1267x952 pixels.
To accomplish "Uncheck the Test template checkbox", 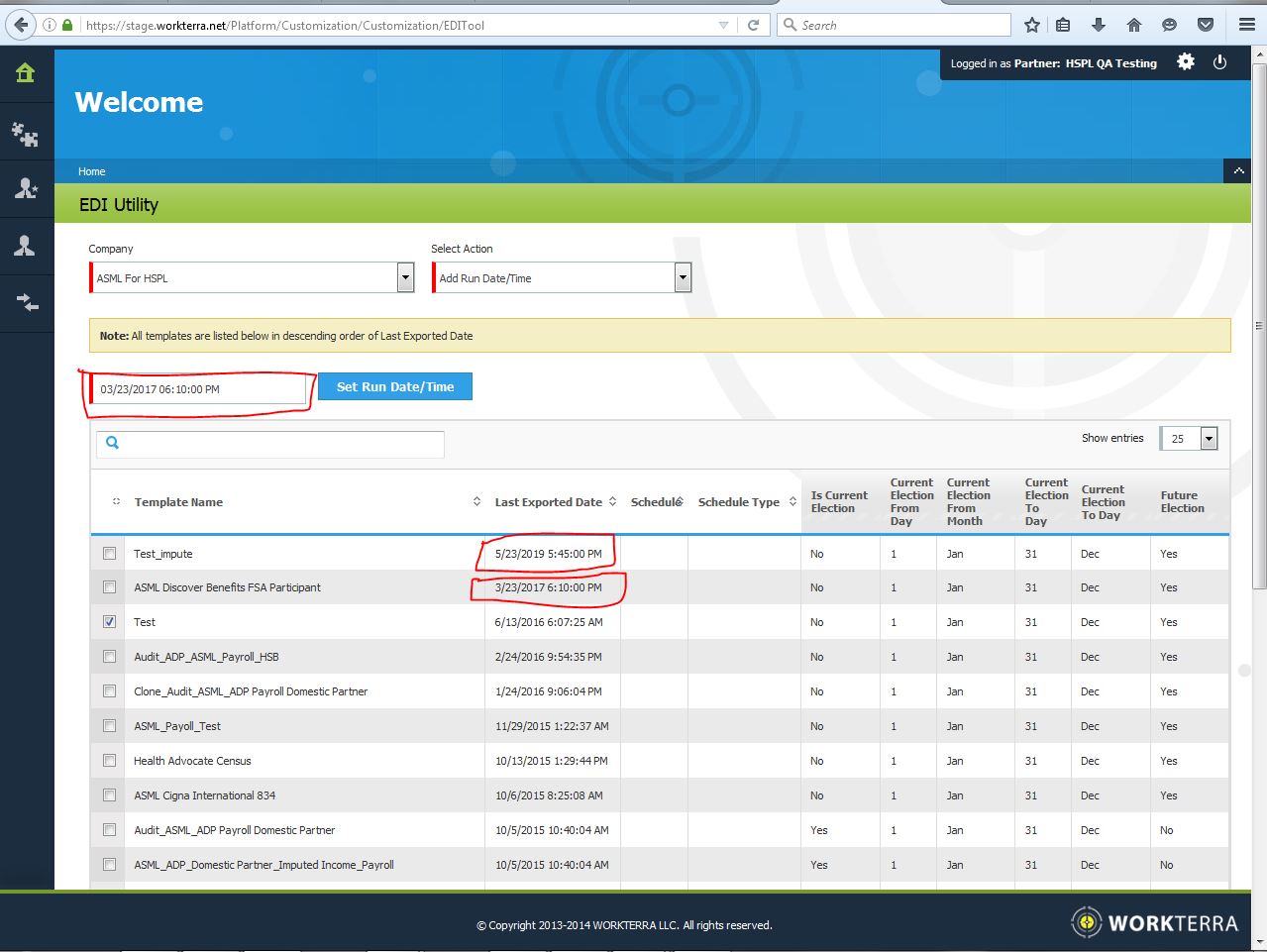I will [110, 622].
